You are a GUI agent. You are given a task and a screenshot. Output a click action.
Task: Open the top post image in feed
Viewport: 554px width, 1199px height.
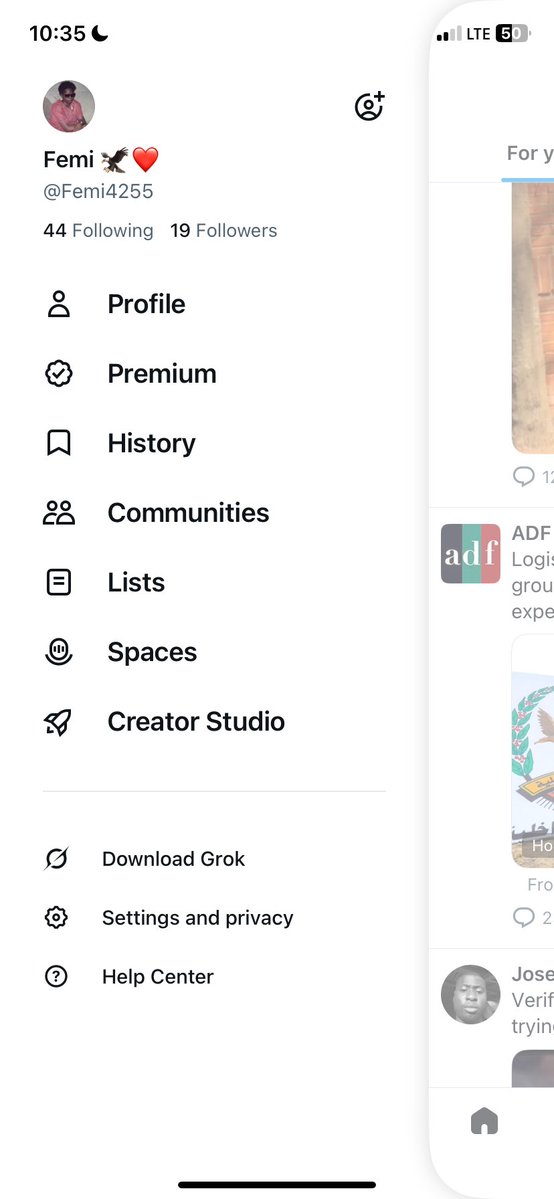tap(533, 317)
